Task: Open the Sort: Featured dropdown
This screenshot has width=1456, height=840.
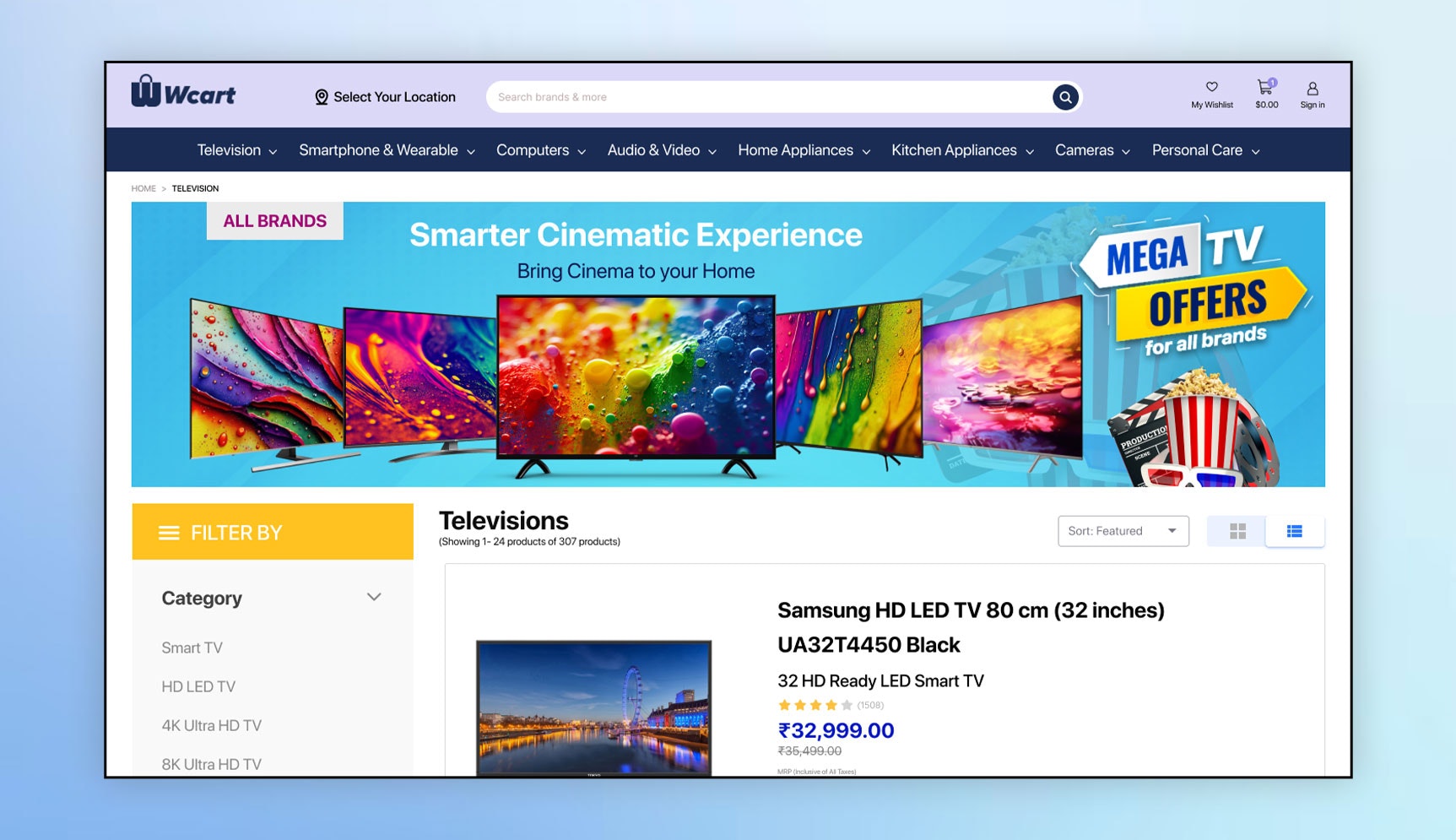Action: click(1123, 531)
